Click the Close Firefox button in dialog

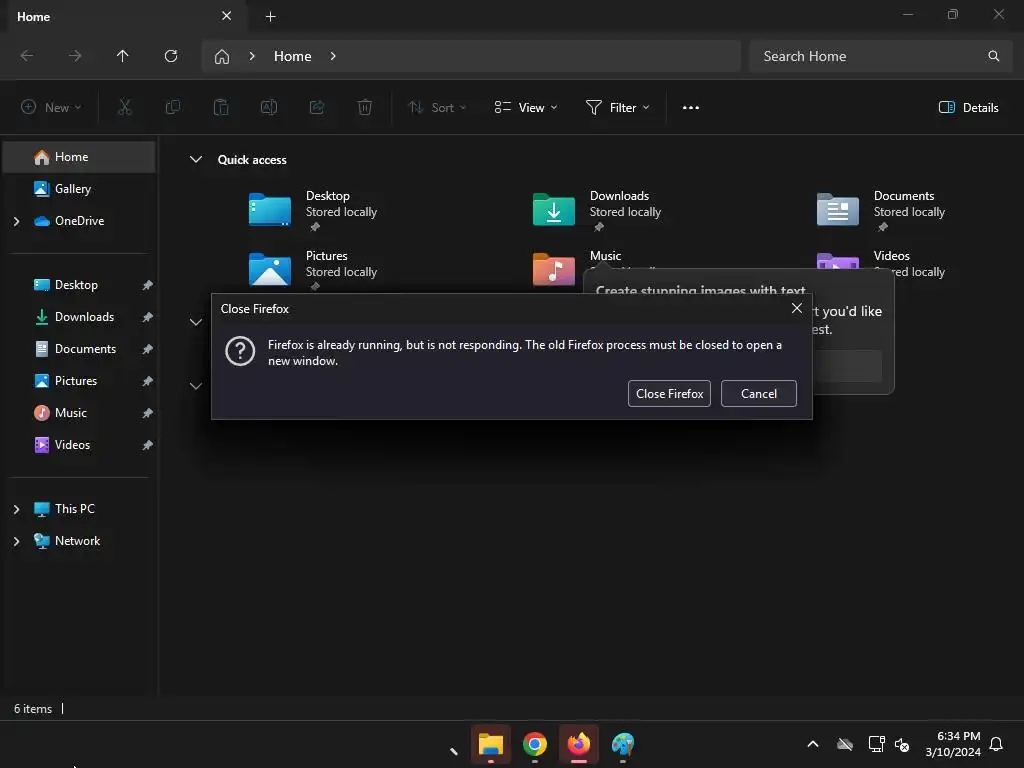coord(669,393)
